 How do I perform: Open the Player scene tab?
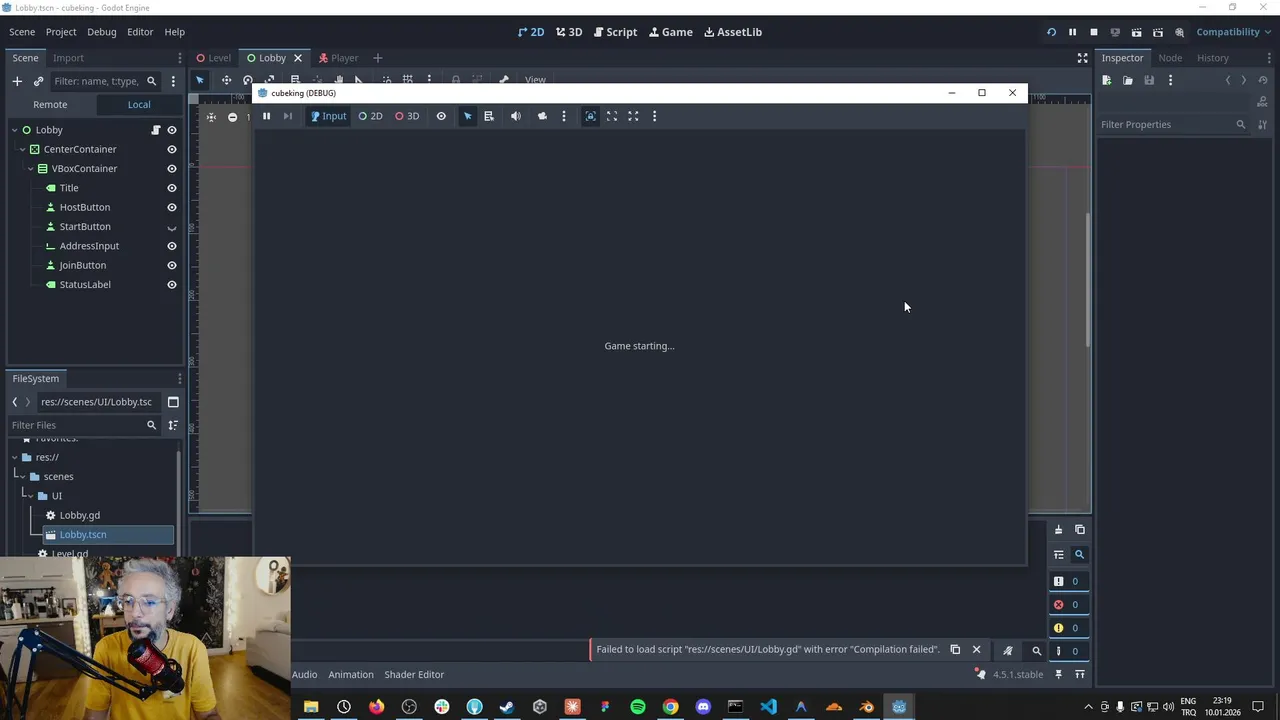coord(338,58)
